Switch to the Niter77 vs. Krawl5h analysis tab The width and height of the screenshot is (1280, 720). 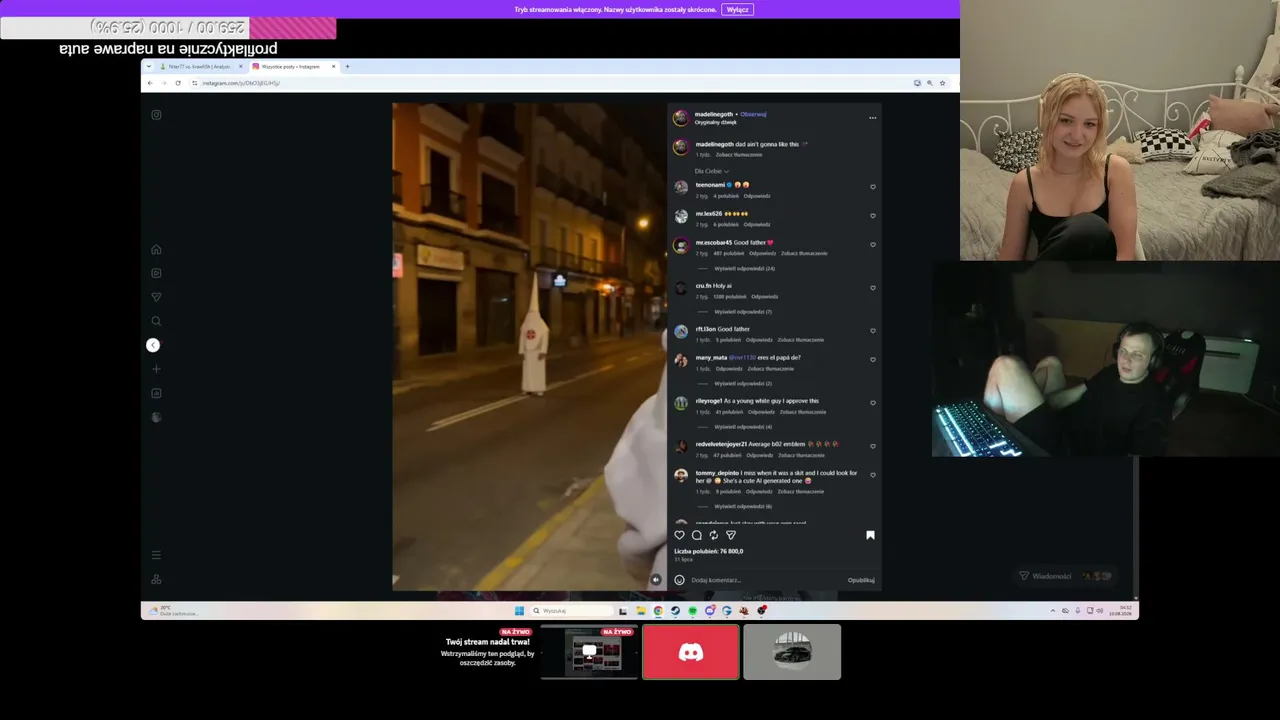click(x=200, y=66)
